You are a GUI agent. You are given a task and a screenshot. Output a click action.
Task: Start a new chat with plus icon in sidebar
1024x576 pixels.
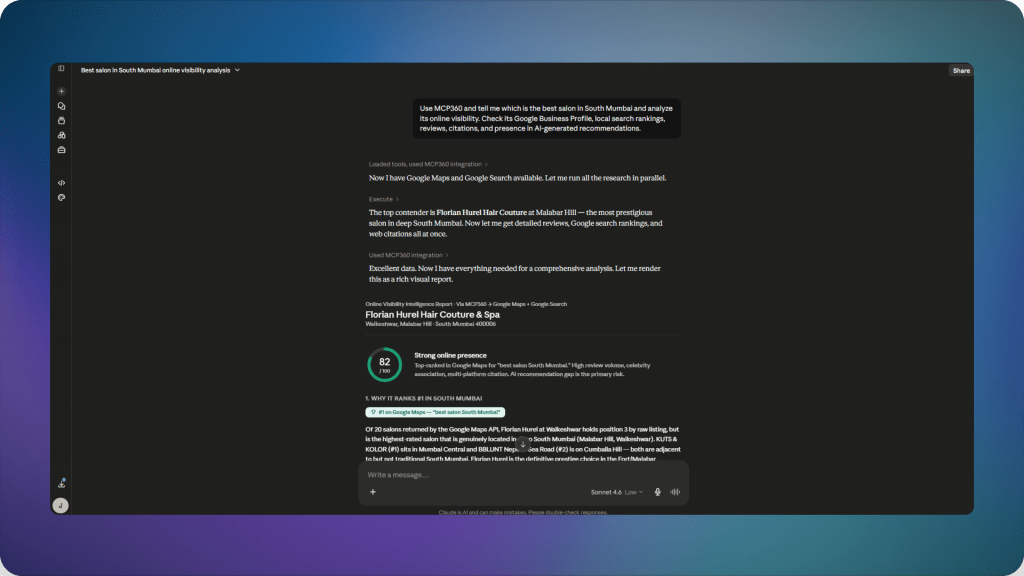click(x=61, y=91)
